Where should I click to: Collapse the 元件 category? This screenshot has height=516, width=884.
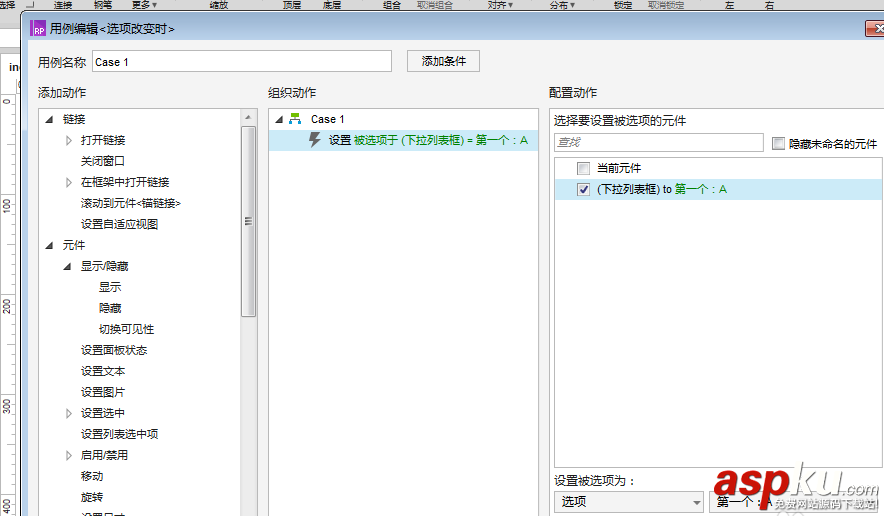pos(50,245)
